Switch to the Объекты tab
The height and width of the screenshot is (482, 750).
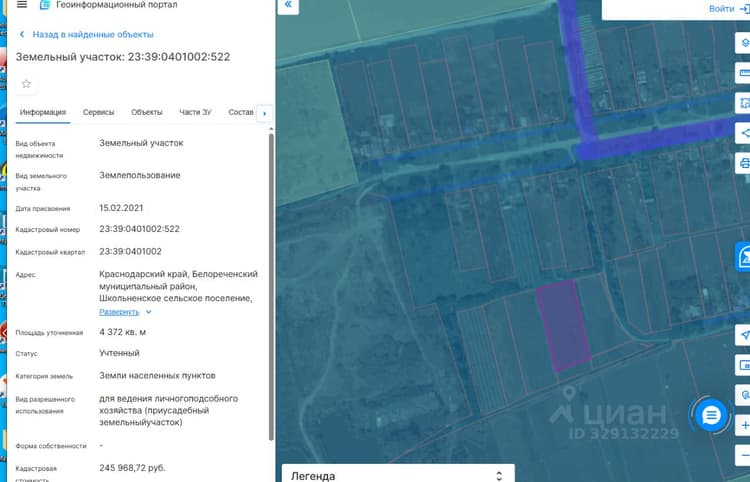pyautogui.click(x=147, y=112)
